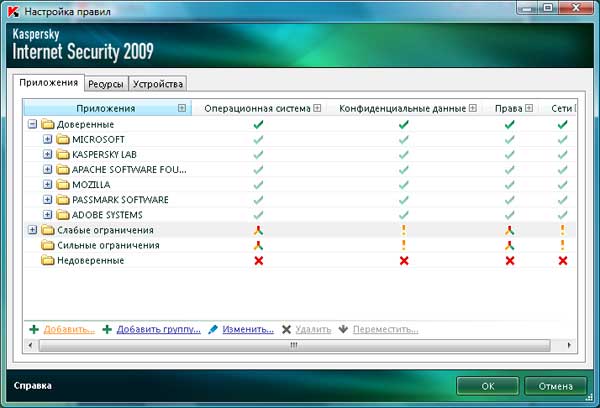Viewport: 600px width, 408px height.
Task: Click the KASPERSKY LAB folder icon
Action: 63,154
